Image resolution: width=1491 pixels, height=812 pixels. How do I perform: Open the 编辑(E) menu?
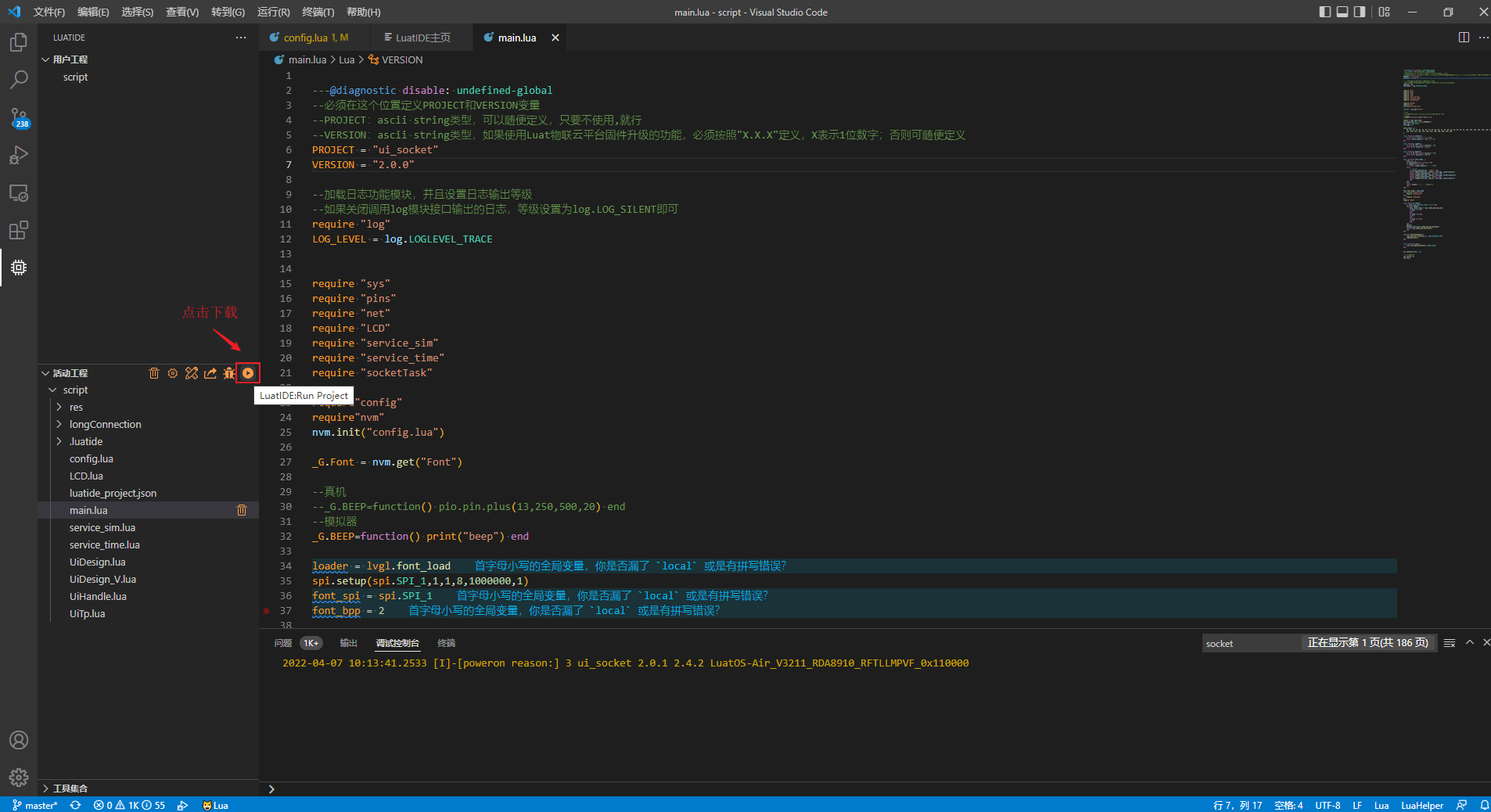93,12
